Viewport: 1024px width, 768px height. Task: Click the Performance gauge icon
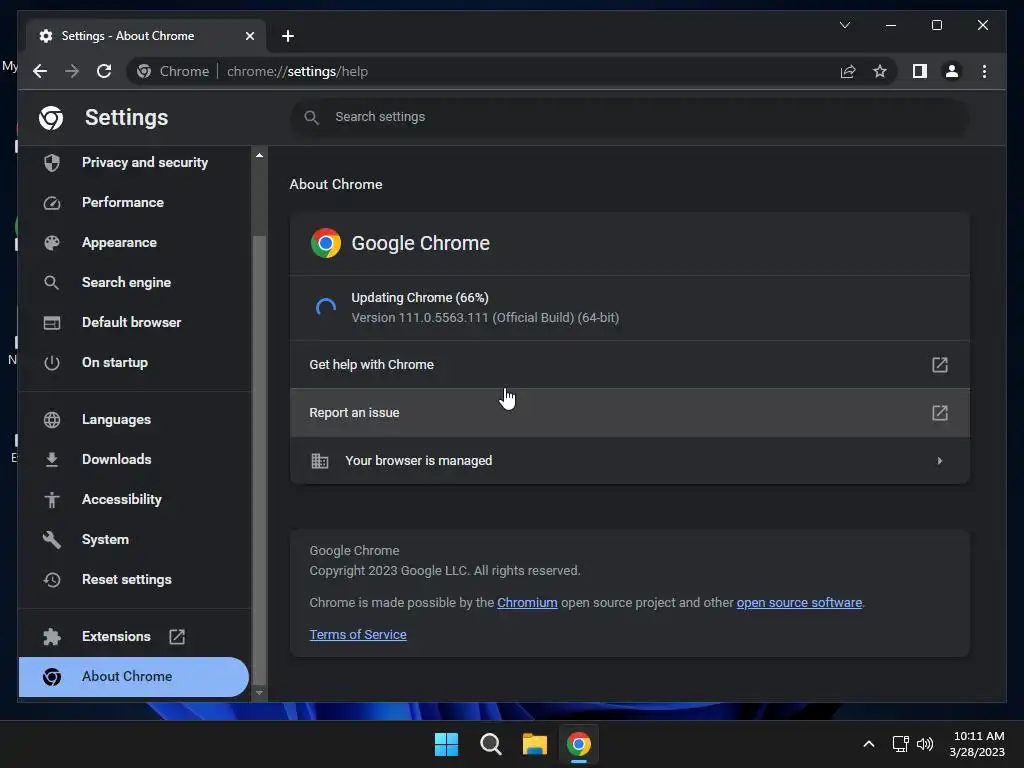click(52, 203)
